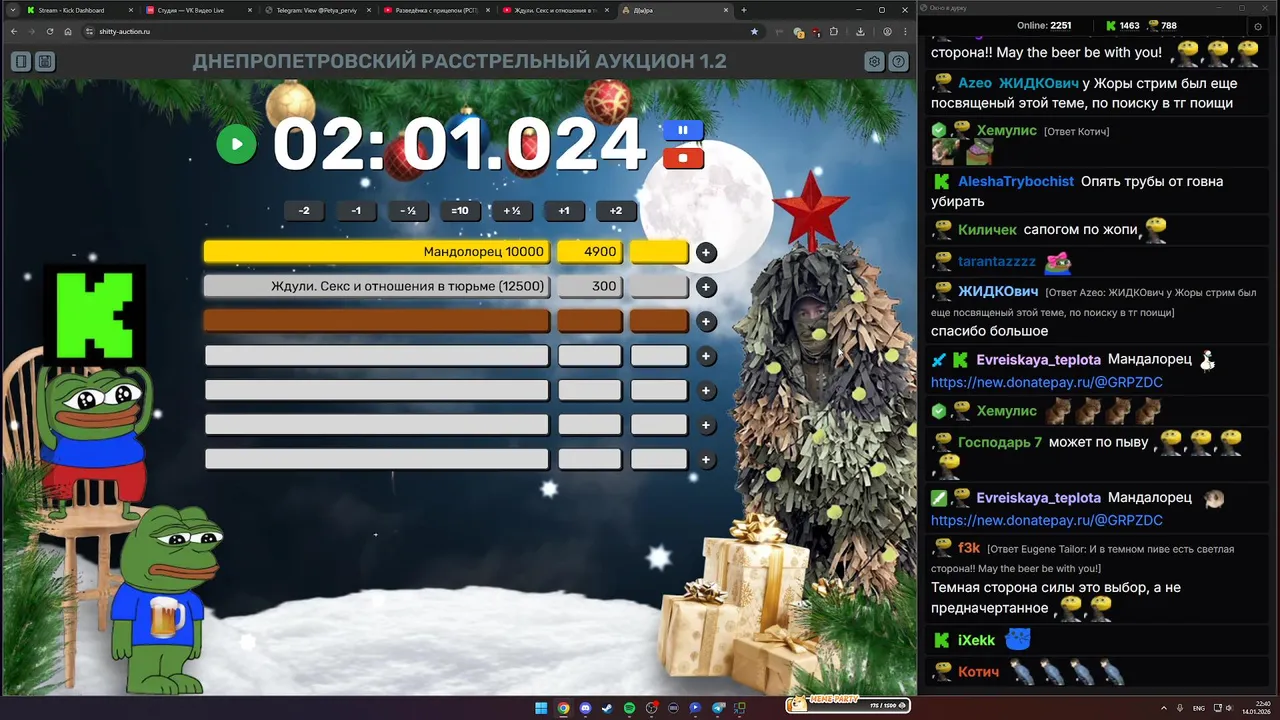The height and width of the screenshot is (720, 1280).
Task: Toggle the sidebar panel icon in auction header
Action: tap(20, 62)
